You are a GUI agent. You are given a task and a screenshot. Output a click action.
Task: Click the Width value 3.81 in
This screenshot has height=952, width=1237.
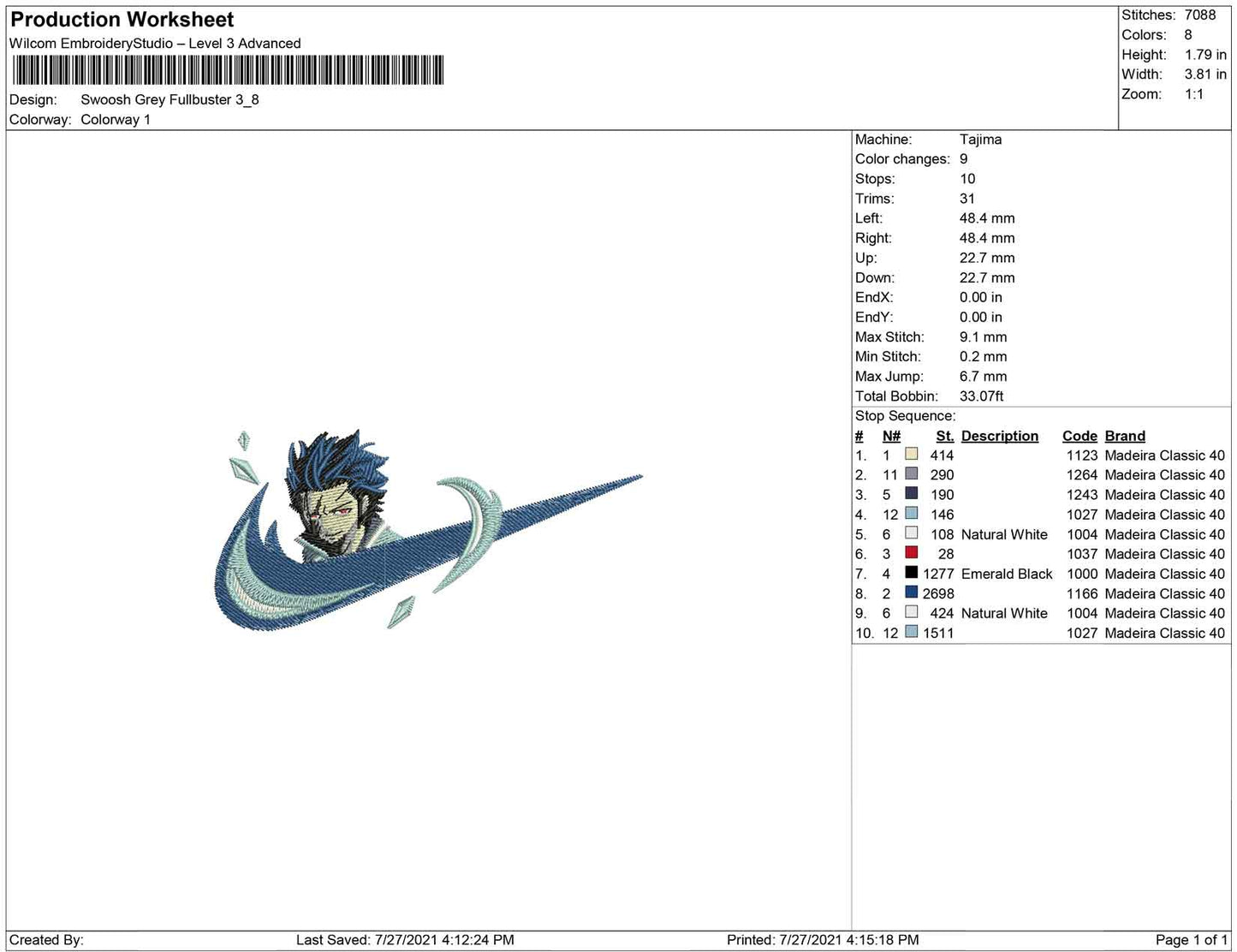[x=1205, y=74]
